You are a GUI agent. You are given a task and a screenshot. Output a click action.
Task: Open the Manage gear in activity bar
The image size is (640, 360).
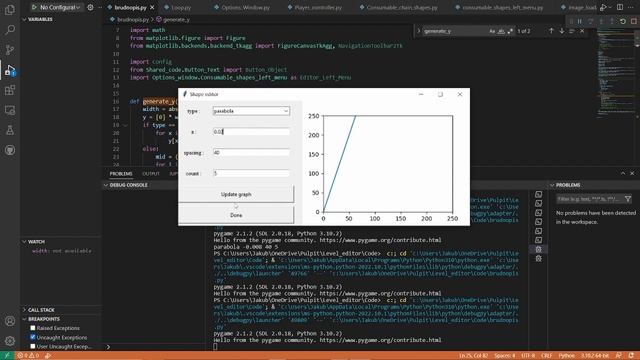pyautogui.click(x=10, y=341)
